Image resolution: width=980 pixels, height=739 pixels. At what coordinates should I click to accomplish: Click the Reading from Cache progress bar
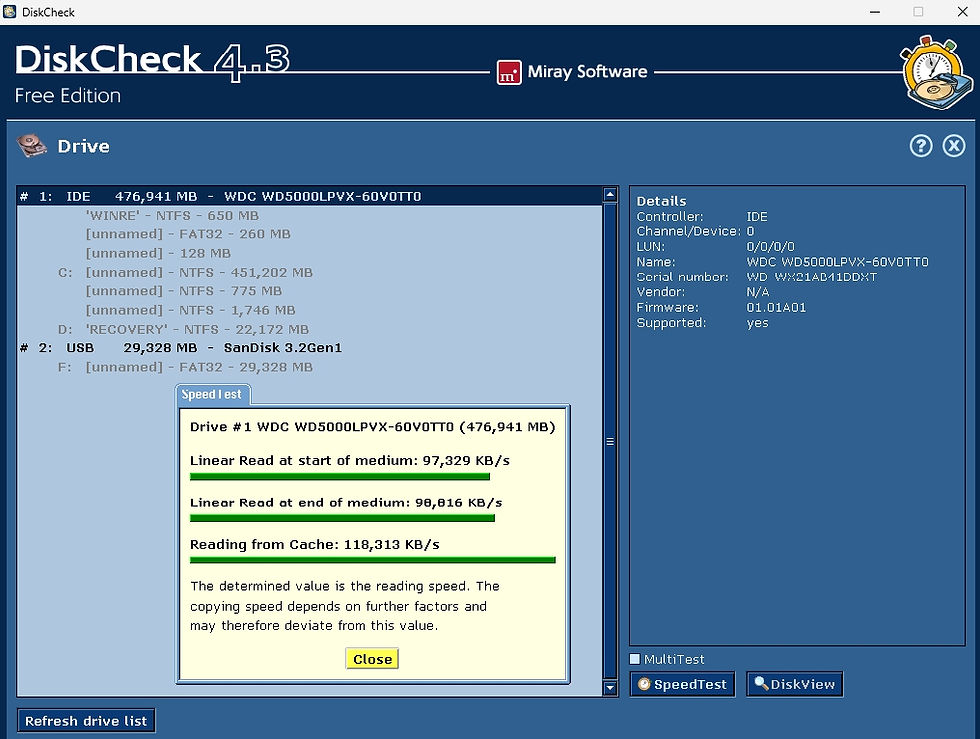(x=372, y=560)
